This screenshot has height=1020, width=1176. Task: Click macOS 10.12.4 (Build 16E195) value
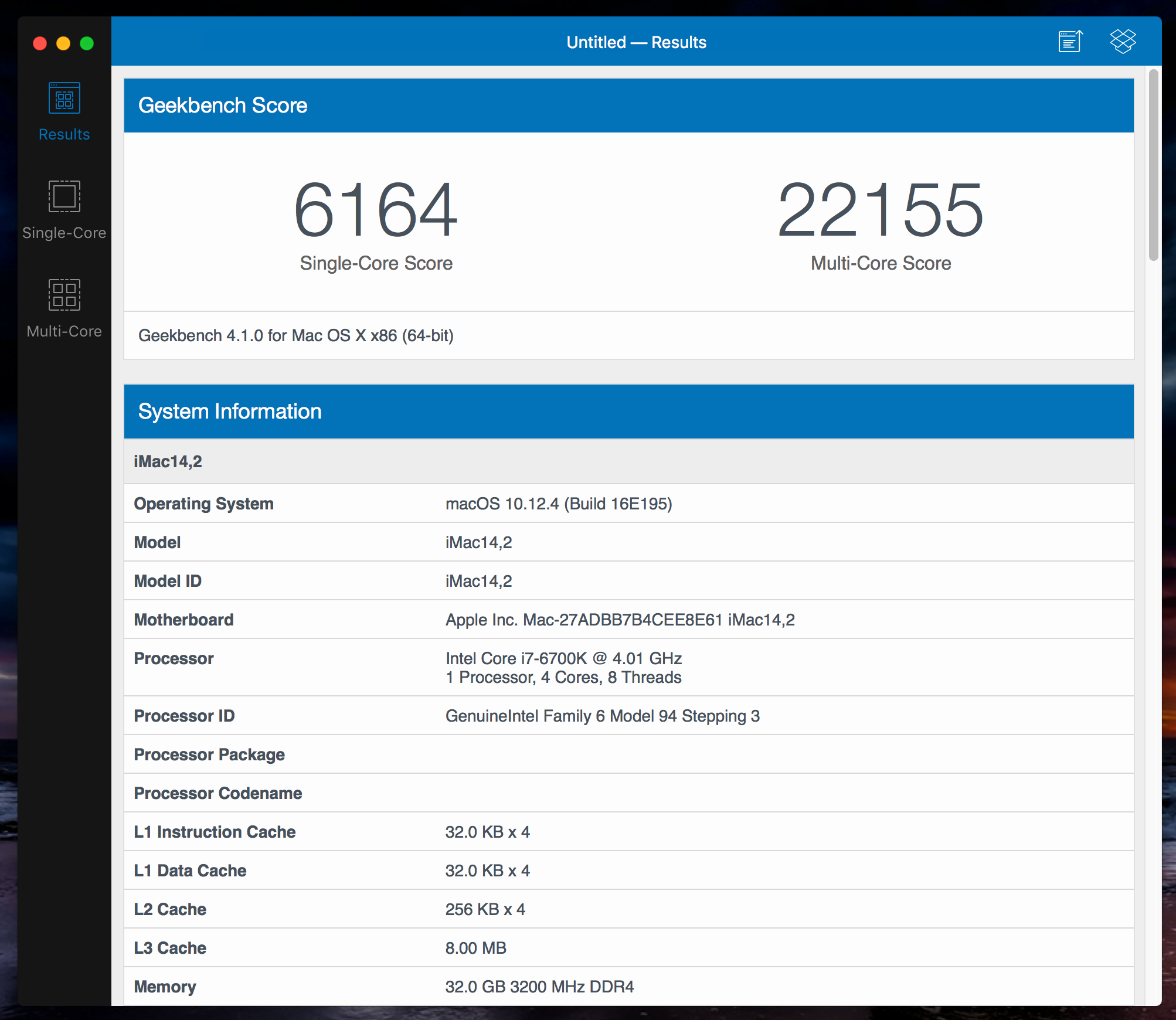click(x=559, y=504)
